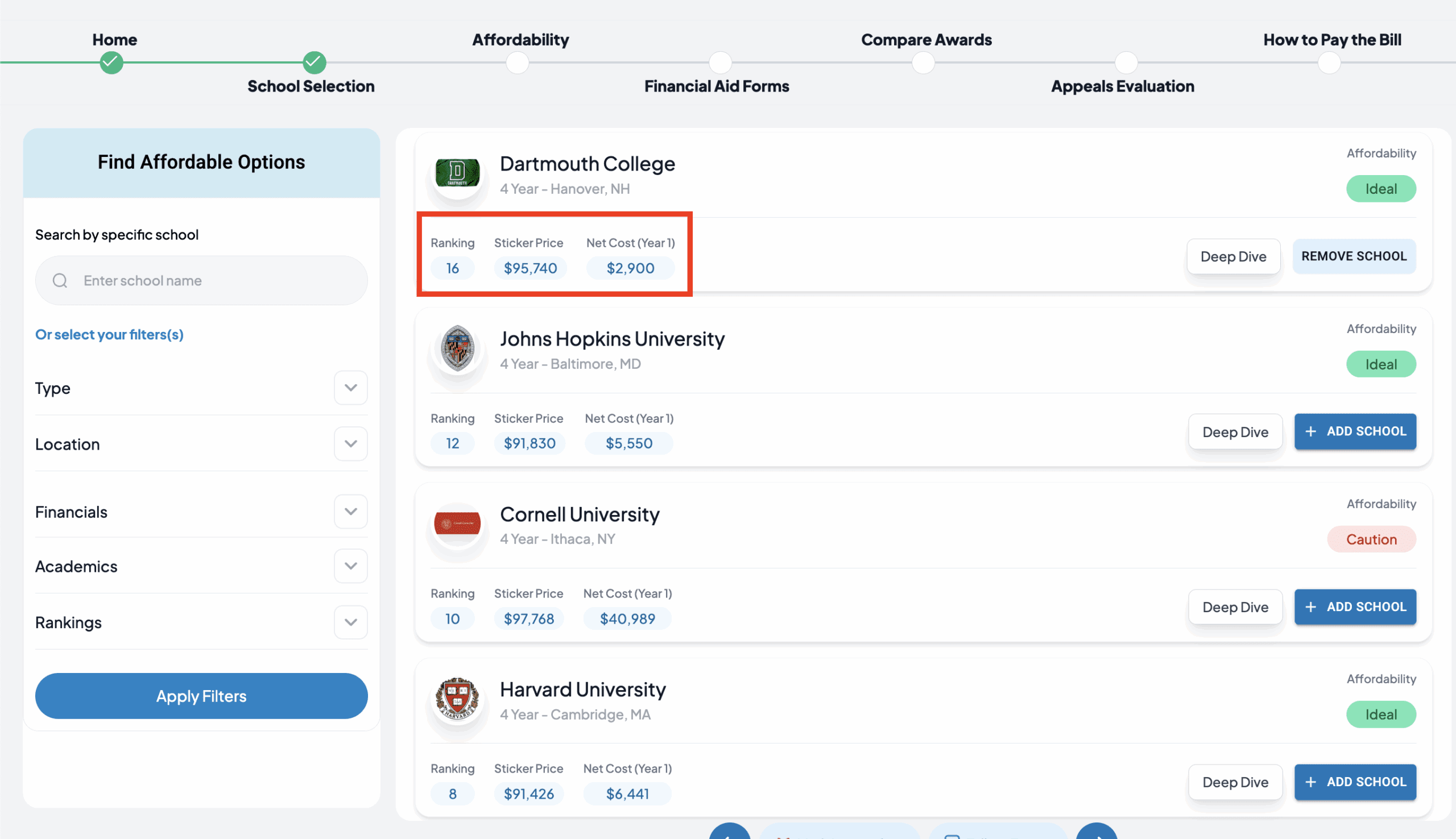This screenshot has width=1456, height=839.
Task: Expand the Type filter chevron
Action: point(350,388)
